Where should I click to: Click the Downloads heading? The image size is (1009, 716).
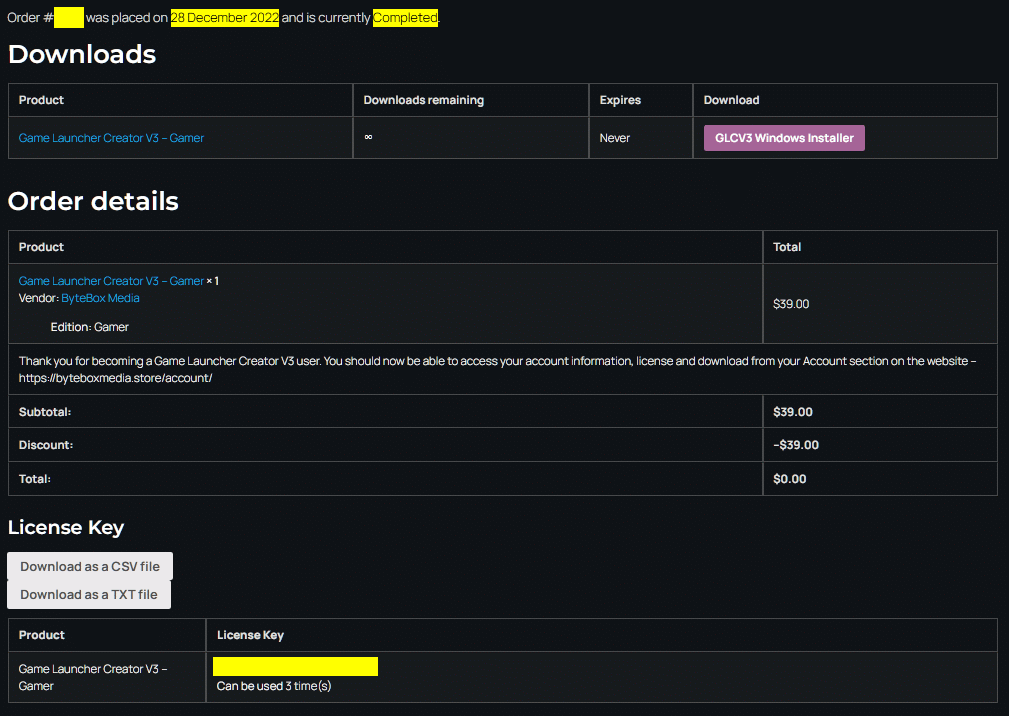pyautogui.click(x=82, y=54)
